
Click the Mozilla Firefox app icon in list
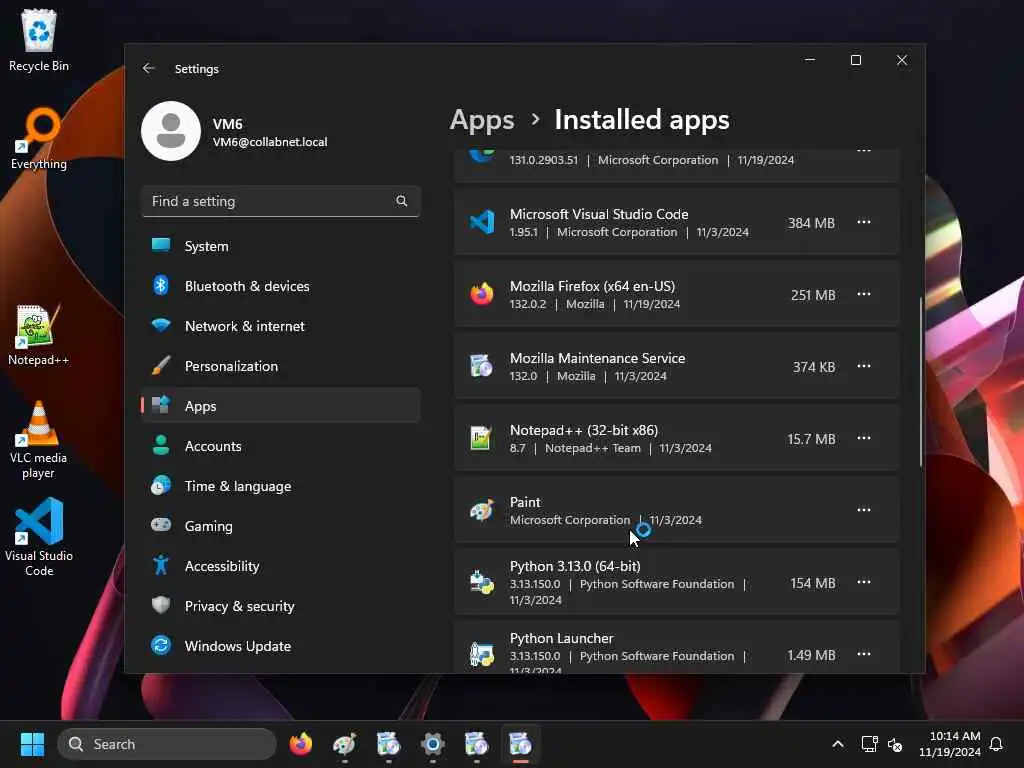(482, 295)
